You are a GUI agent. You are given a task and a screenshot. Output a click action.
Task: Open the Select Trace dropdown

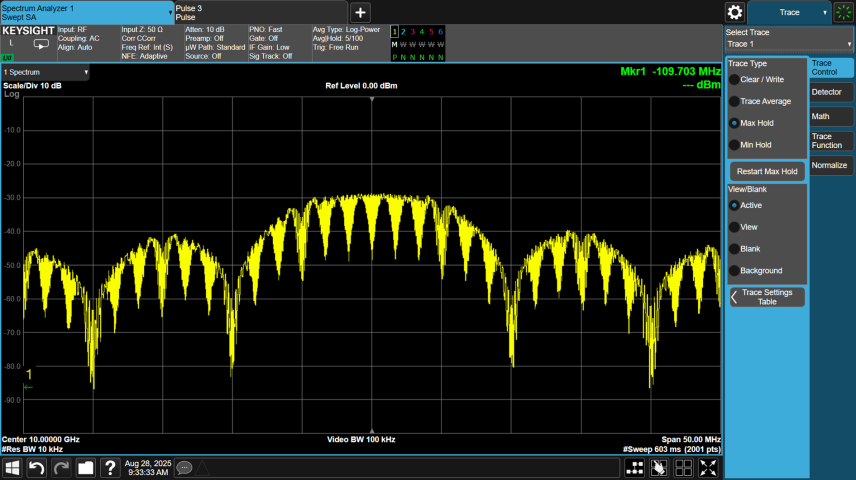pyautogui.click(x=789, y=44)
